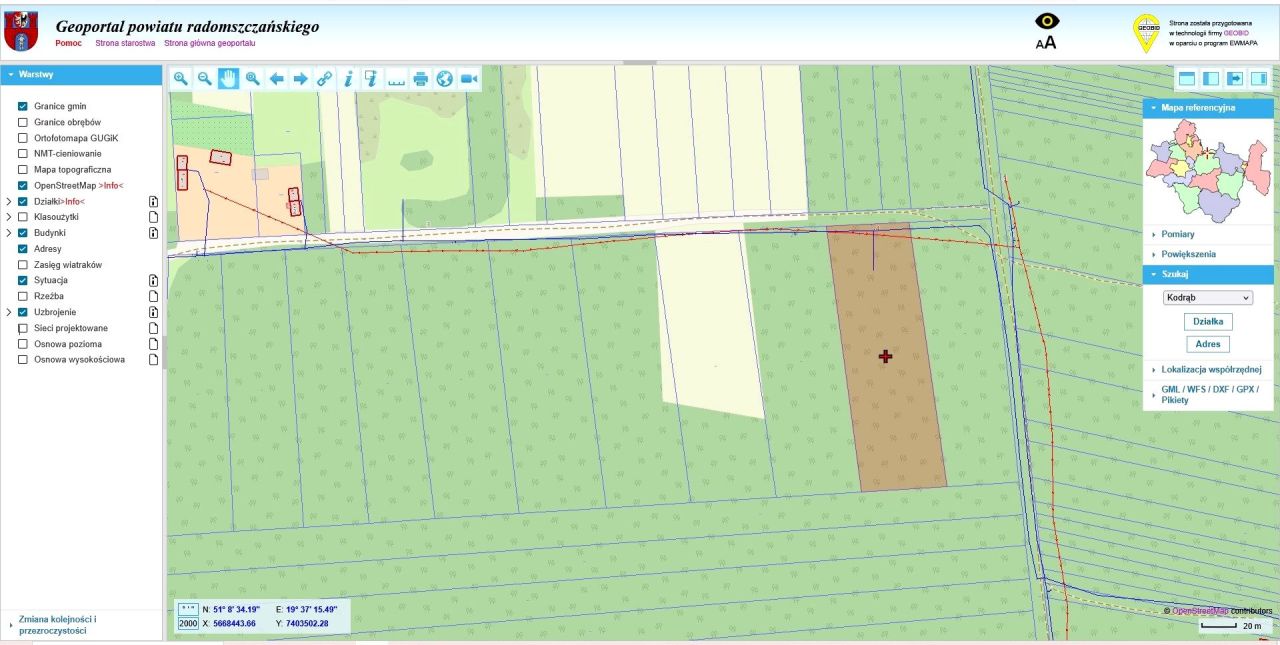Screen dimensions: 1280x645
Task: Select the ruler measurement tool
Action: (x=397, y=79)
